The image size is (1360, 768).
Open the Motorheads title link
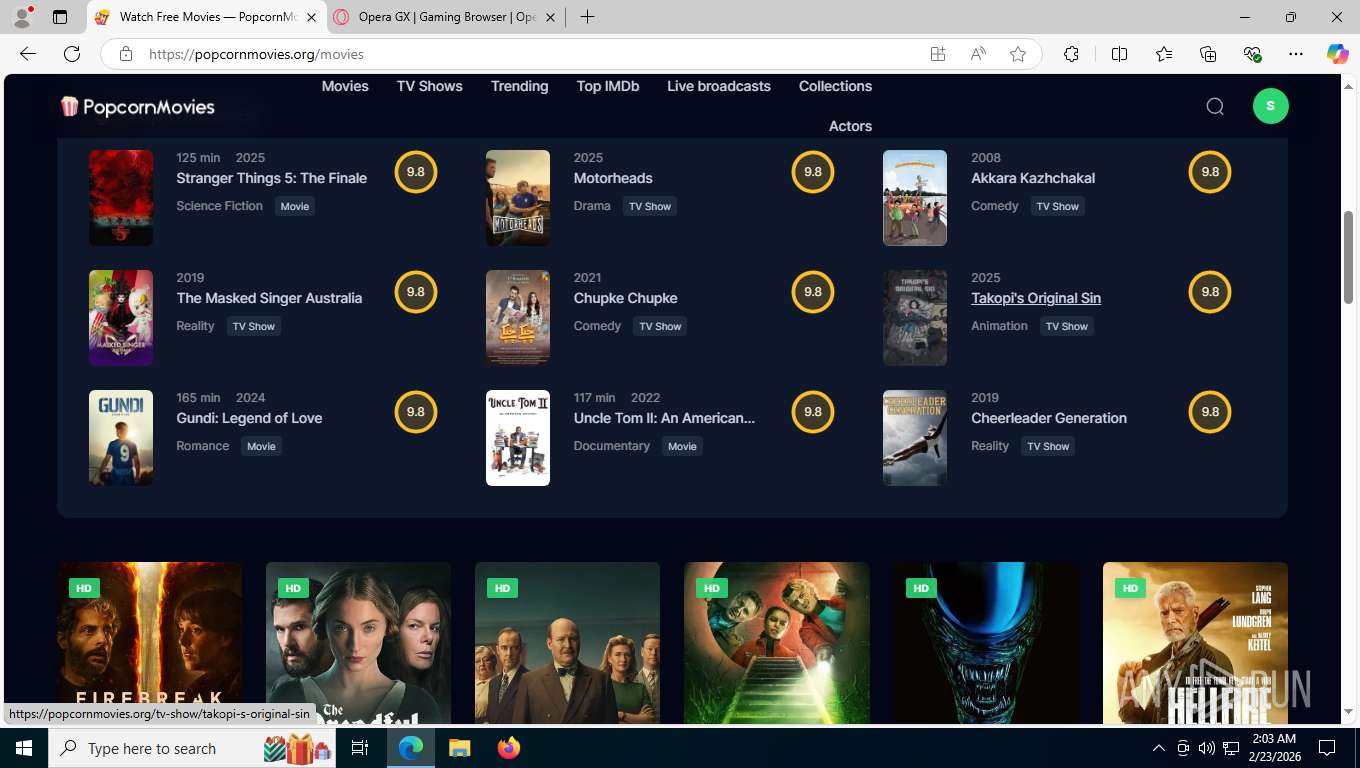click(x=613, y=178)
